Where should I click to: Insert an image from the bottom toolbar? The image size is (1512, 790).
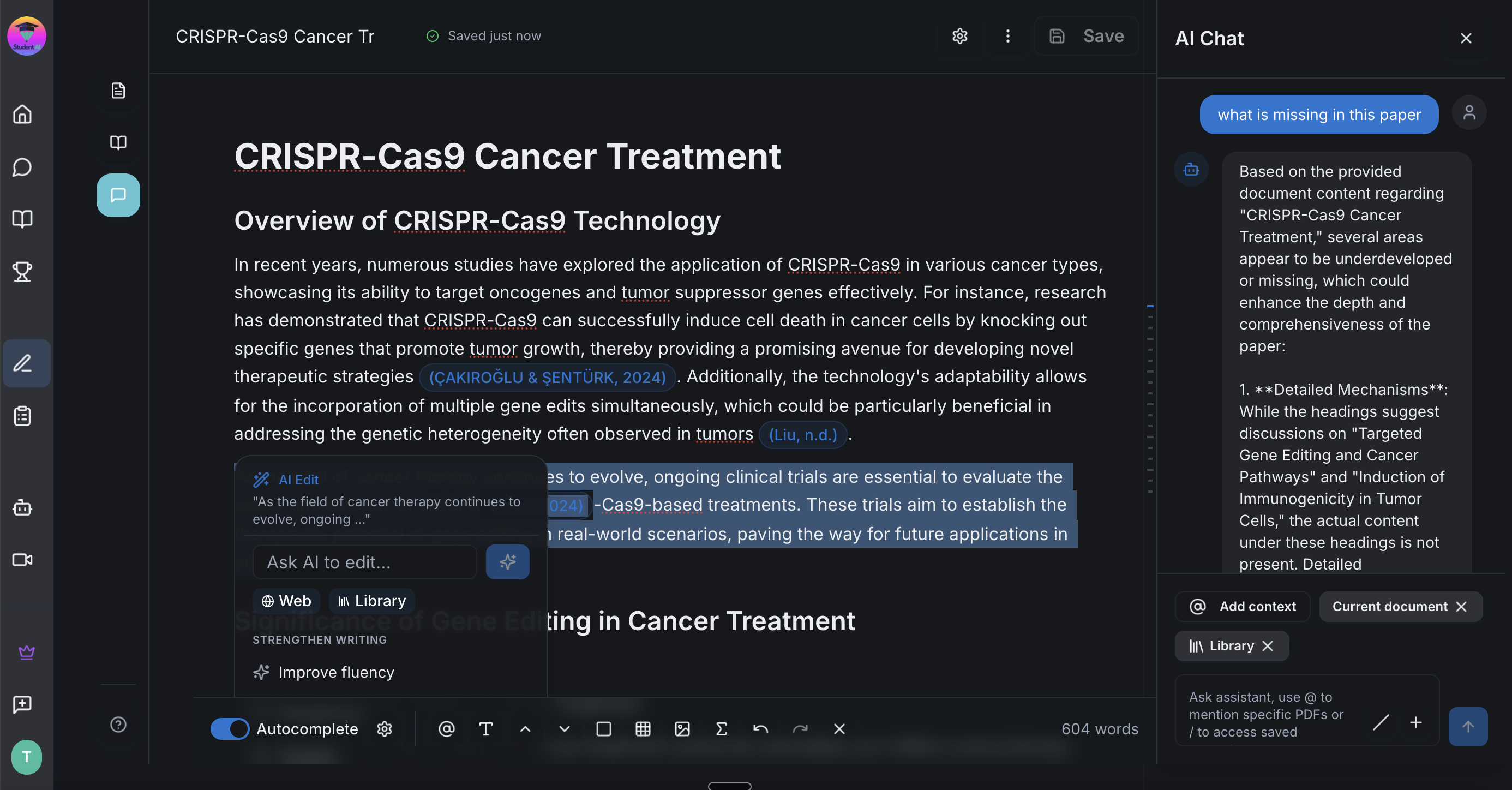682,729
